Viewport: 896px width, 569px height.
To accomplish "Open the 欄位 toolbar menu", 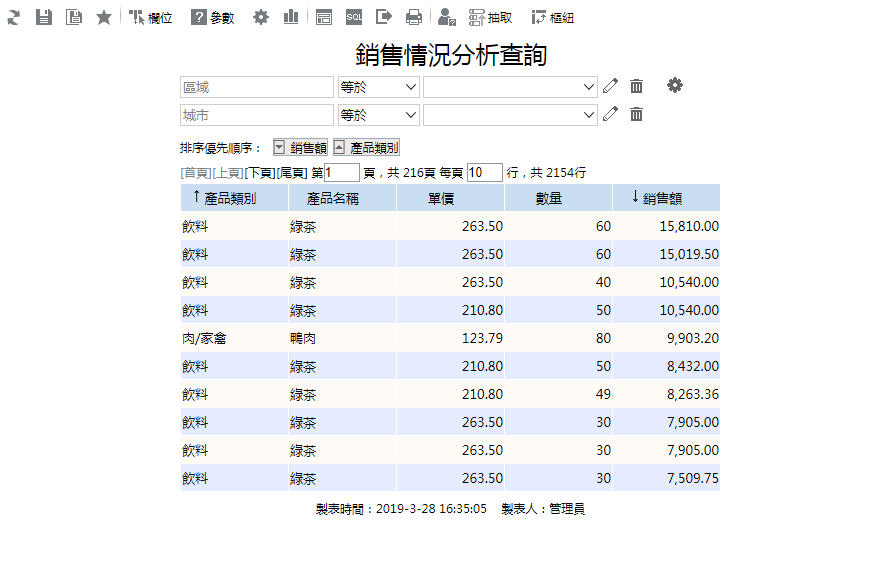I will (151, 17).
